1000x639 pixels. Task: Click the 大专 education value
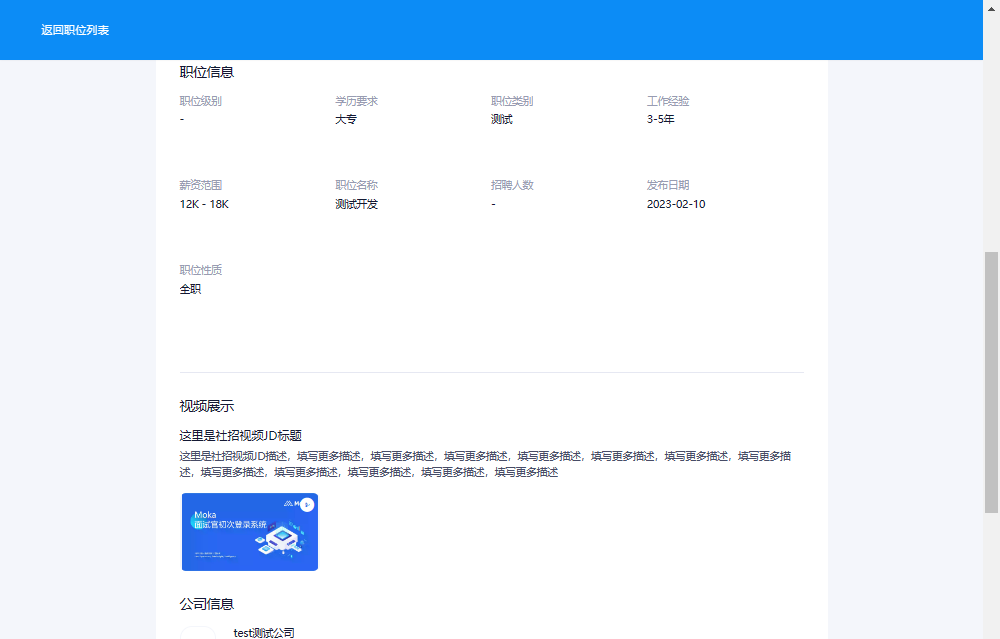(x=346, y=119)
